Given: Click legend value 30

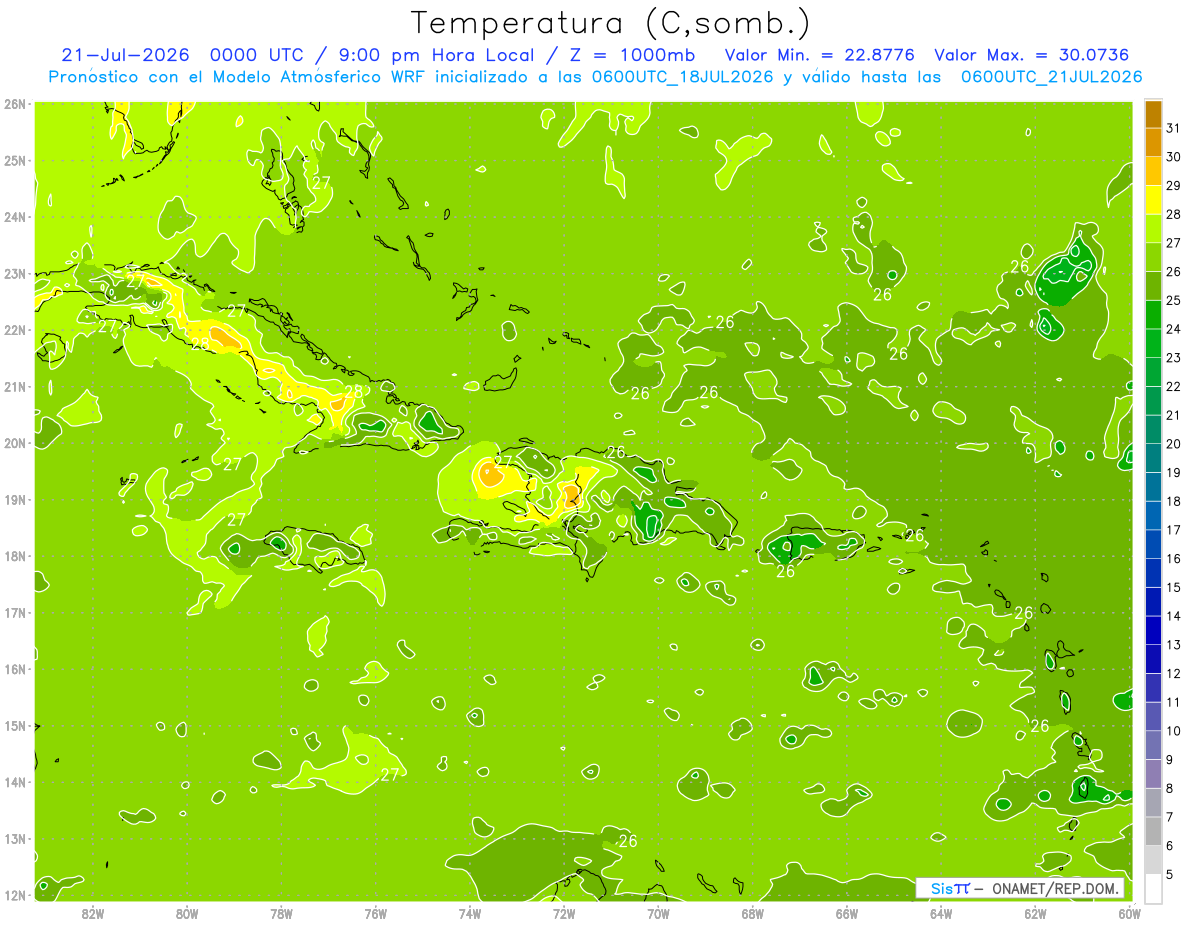Looking at the screenshot, I should (x=1173, y=157).
